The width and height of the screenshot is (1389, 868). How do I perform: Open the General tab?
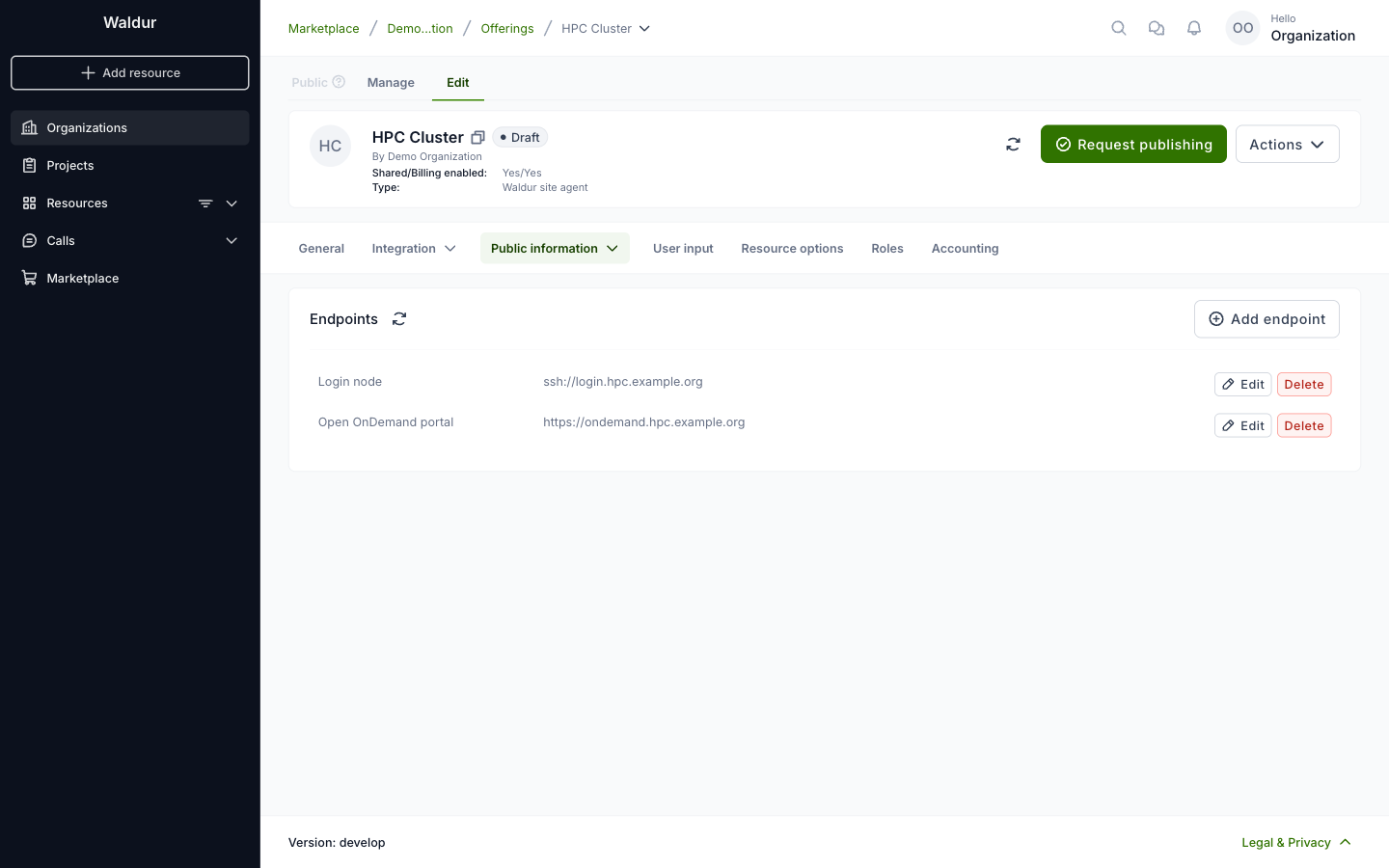point(321,249)
